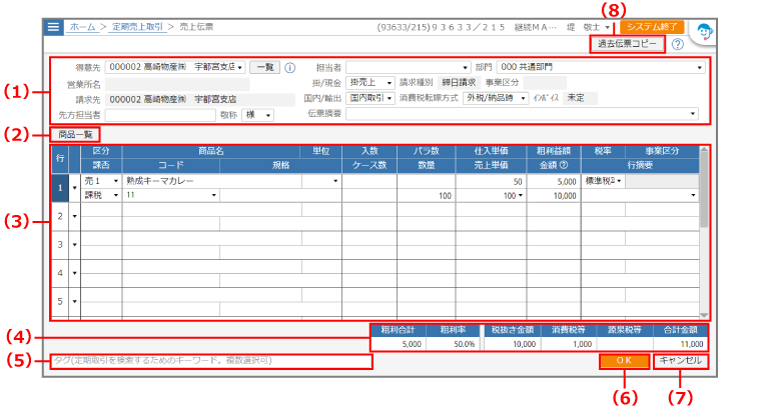Image resolution: width=760 pixels, height=416 pixels.
Task: Open row 1 行摘要 dropdown
Action: (693, 195)
